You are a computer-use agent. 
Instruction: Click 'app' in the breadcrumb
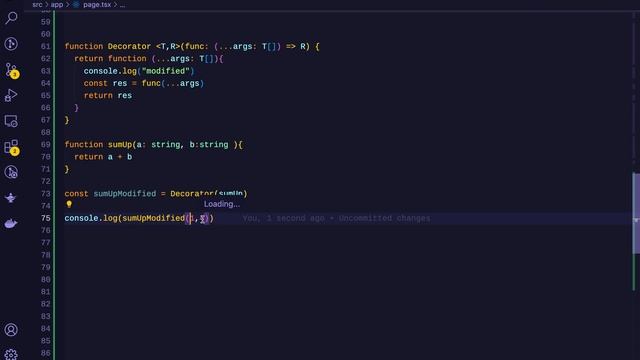(57, 5)
